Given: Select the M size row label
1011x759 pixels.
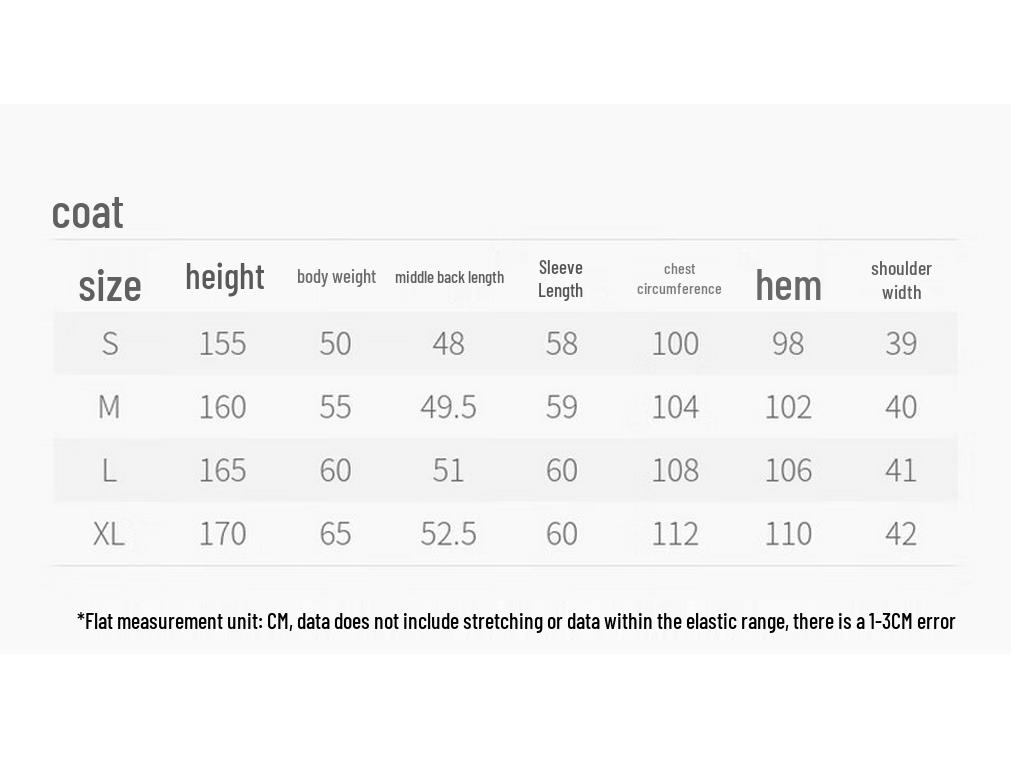Looking at the screenshot, I should [x=109, y=407].
